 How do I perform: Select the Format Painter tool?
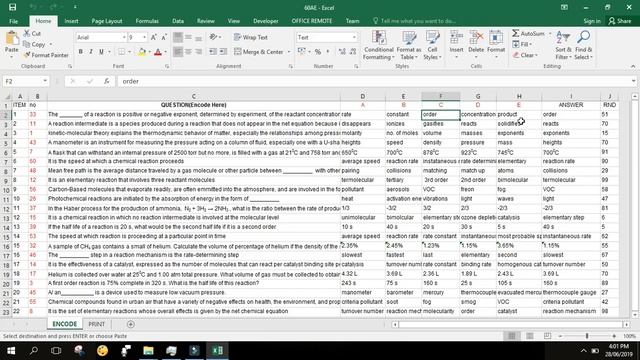[x=46, y=55]
